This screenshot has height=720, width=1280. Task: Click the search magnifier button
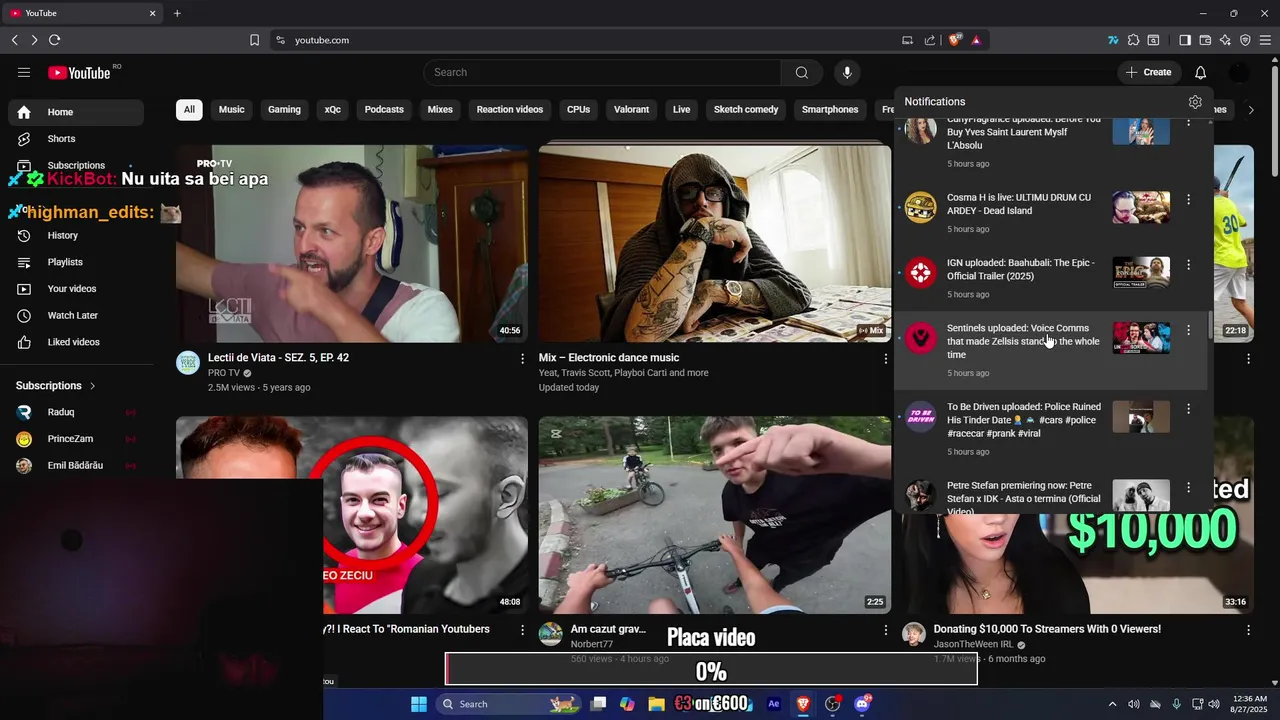pos(801,72)
